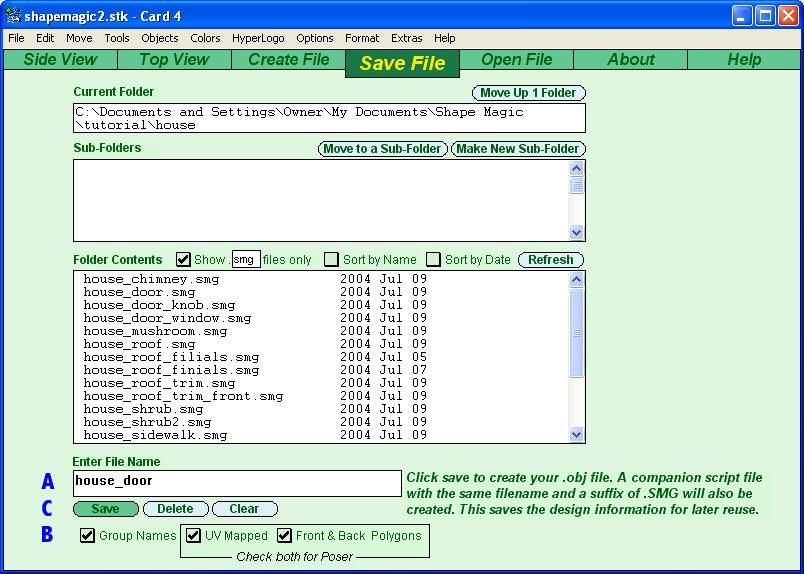Toggle the UV Mapped checkbox
The height and width of the screenshot is (574, 804).
(194, 536)
